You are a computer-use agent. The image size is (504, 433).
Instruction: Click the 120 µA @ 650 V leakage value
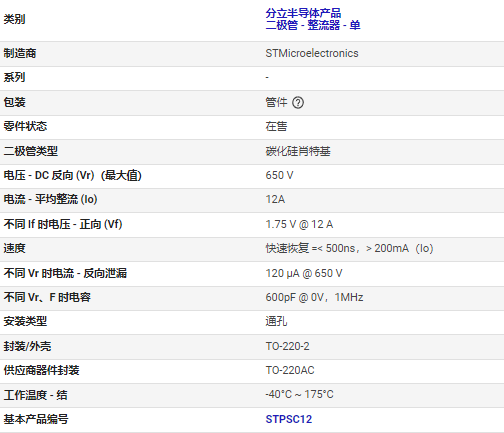[304, 273]
